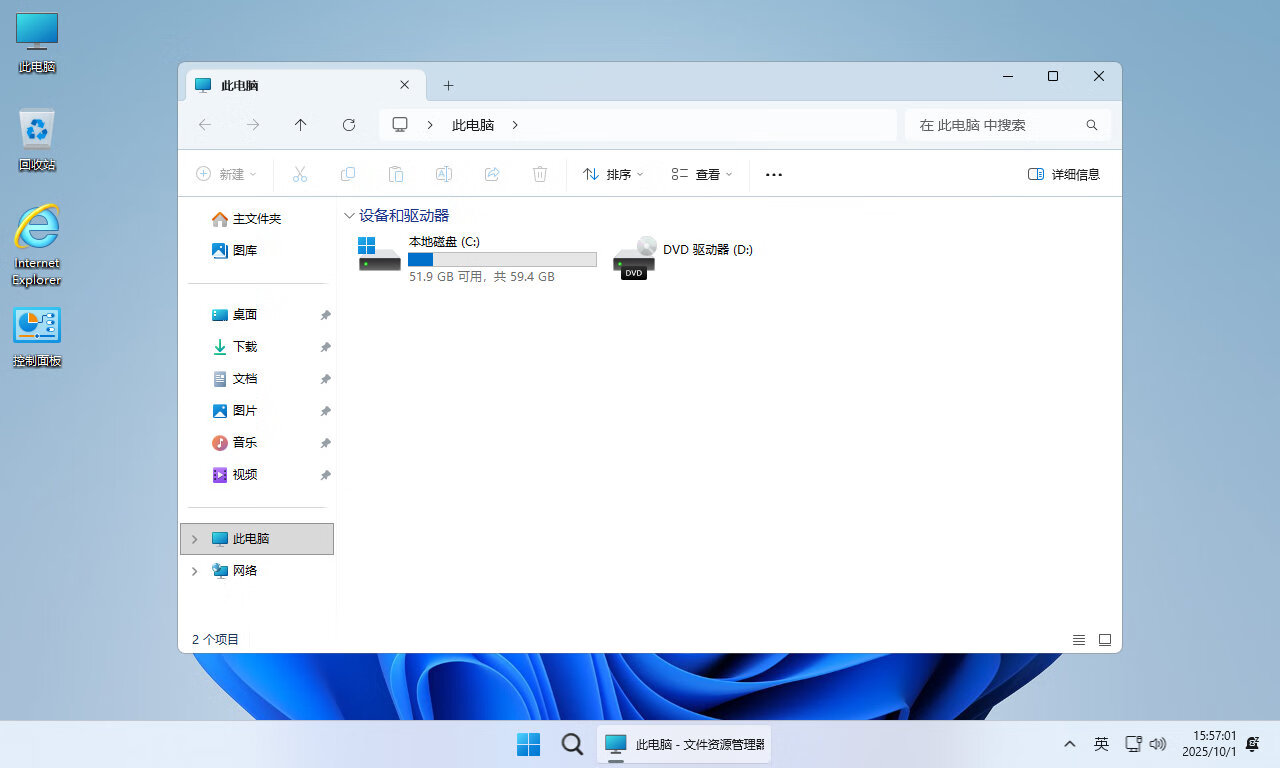Click the Share icon in the toolbar
The height and width of the screenshot is (768, 1280).
click(x=492, y=174)
